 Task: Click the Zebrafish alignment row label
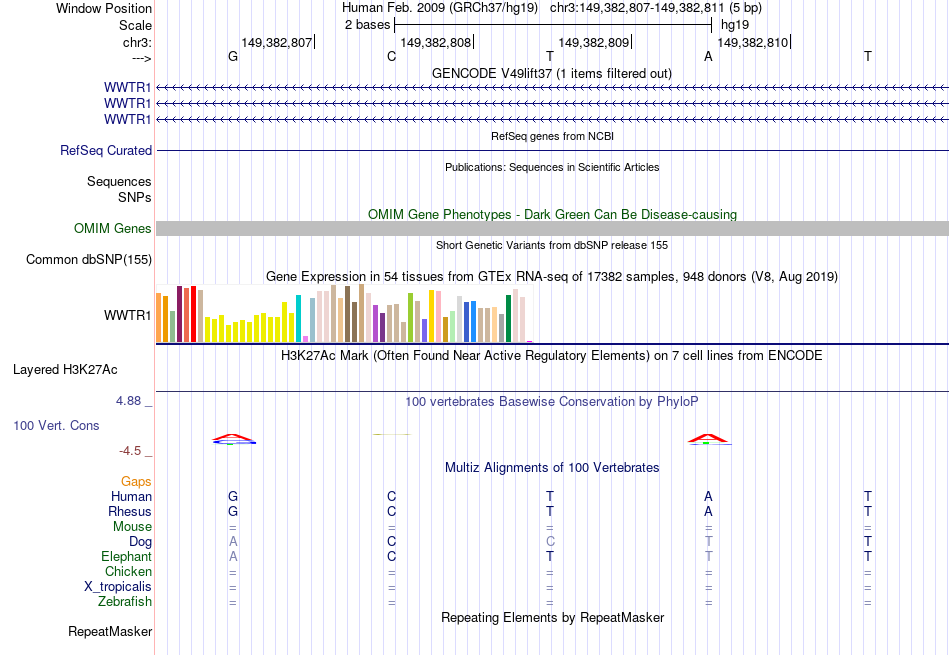point(125,602)
